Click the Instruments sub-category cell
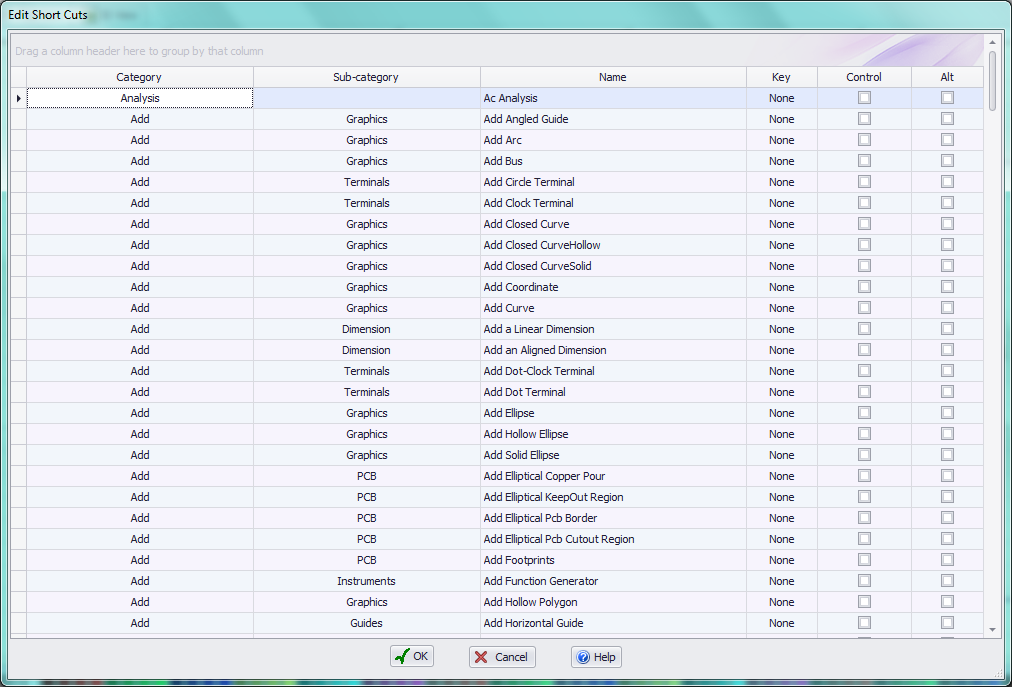1012x687 pixels. (367, 581)
